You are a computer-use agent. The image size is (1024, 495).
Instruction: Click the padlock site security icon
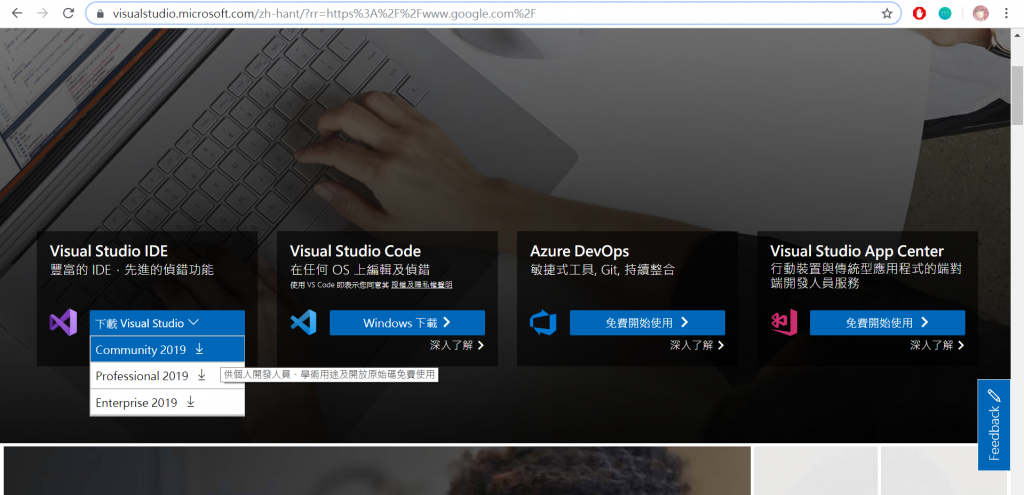(x=100, y=13)
